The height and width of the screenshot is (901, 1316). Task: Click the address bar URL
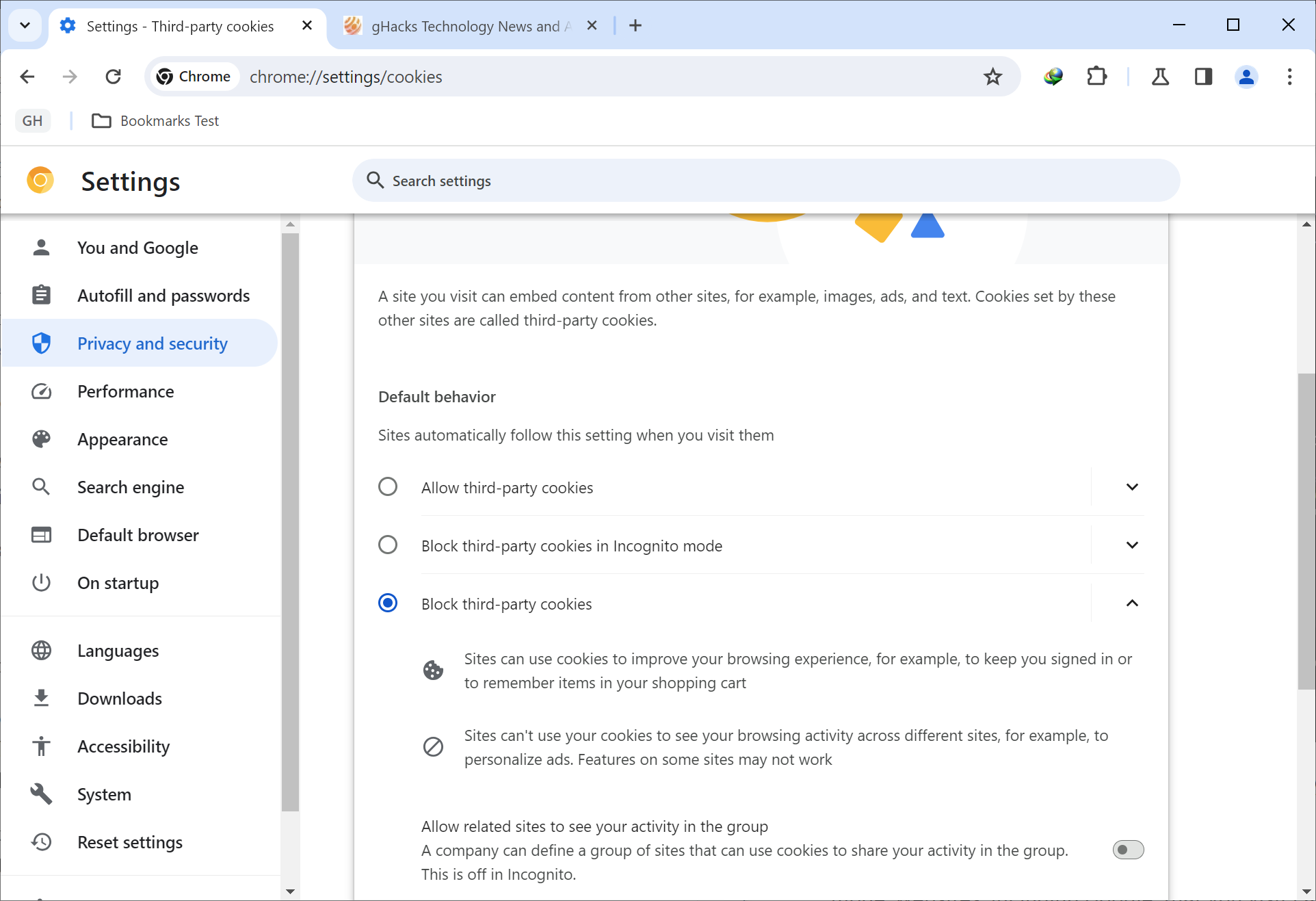tap(346, 77)
